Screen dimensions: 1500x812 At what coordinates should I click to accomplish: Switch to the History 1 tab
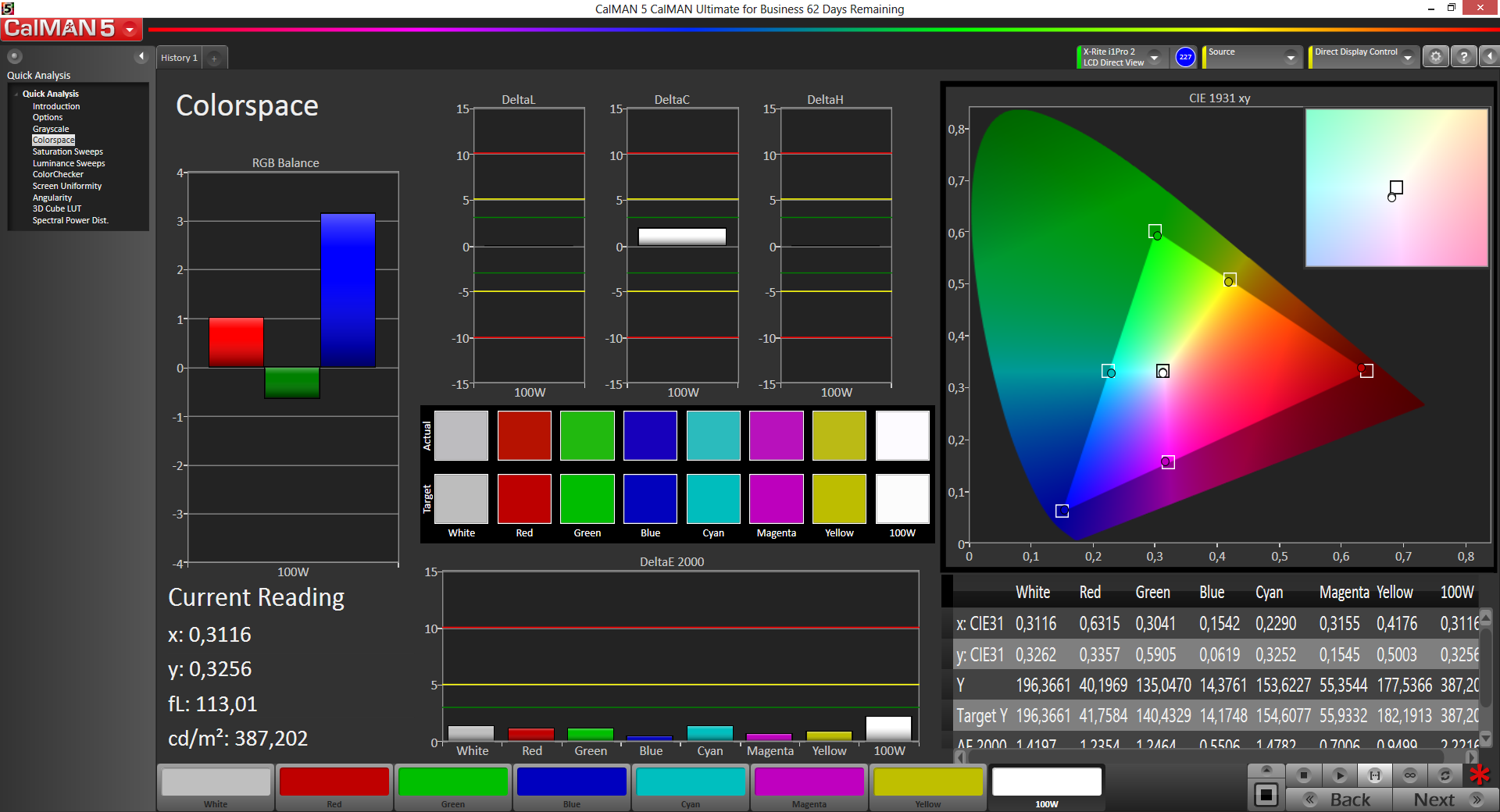(x=179, y=59)
